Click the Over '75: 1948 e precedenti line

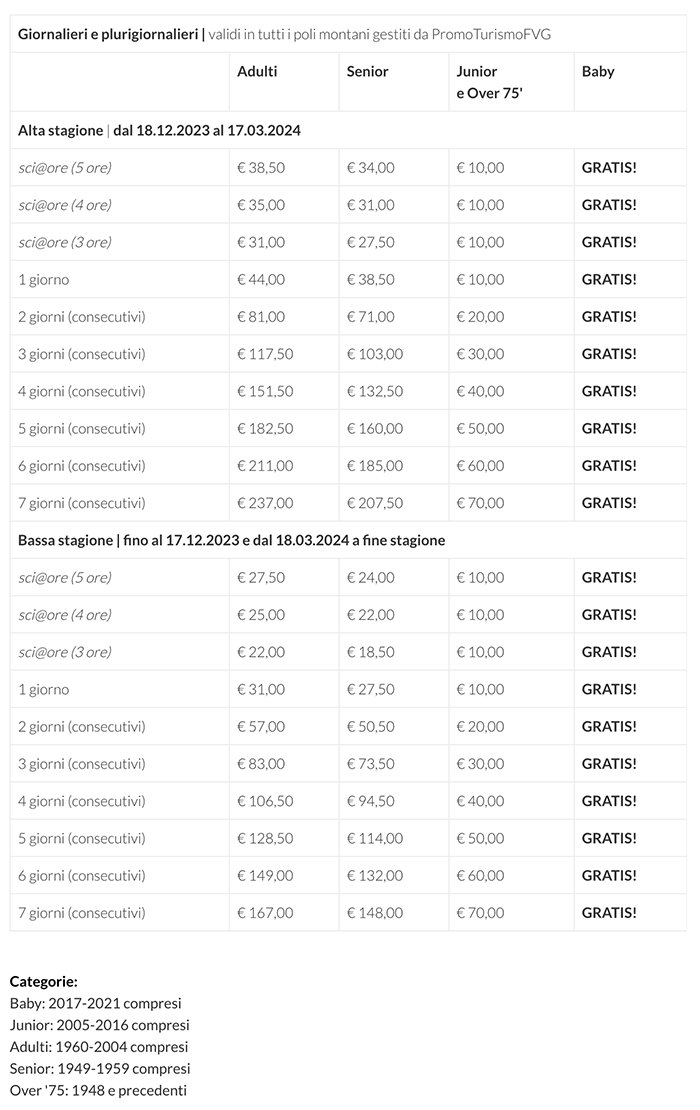pyautogui.click(x=98, y=1091)
